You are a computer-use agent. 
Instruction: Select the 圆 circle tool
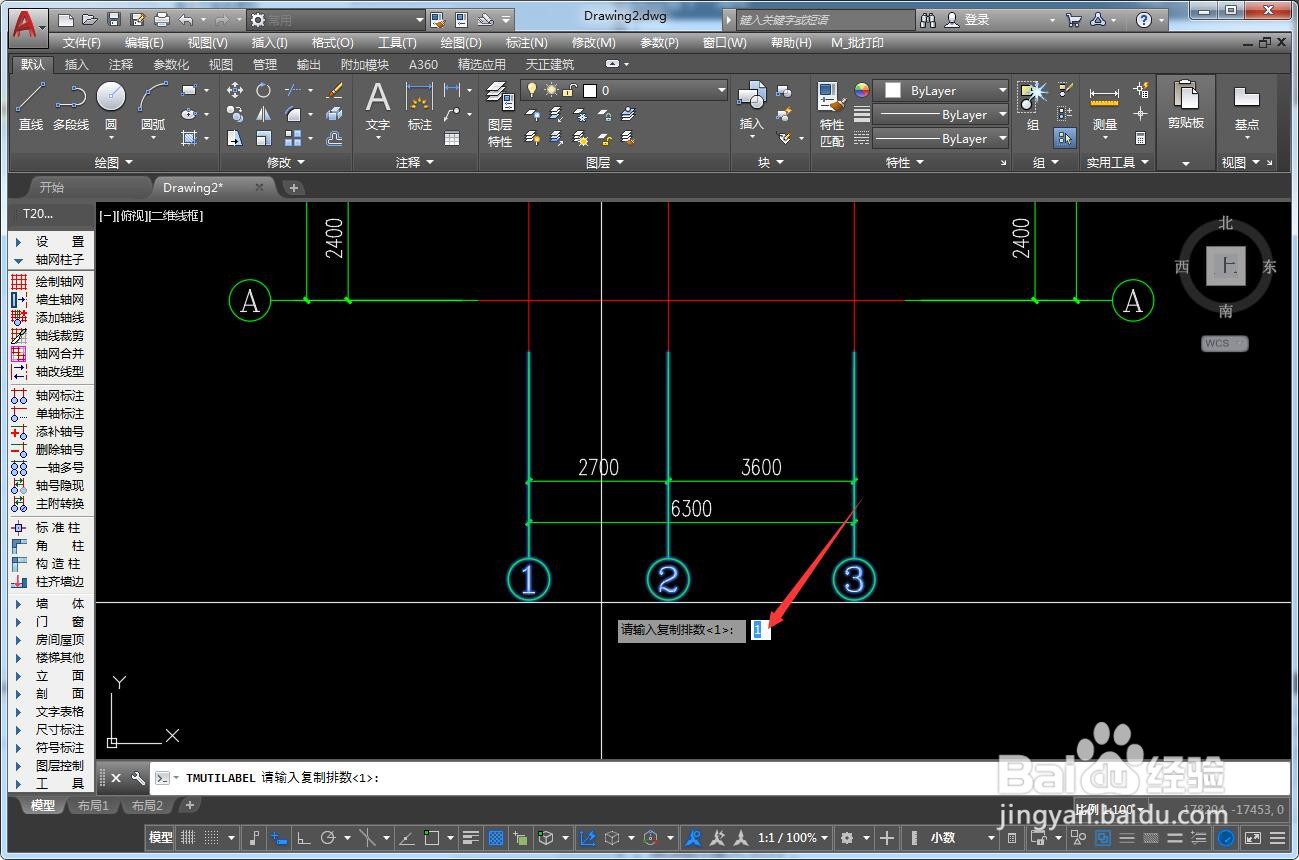click(111, 107)
